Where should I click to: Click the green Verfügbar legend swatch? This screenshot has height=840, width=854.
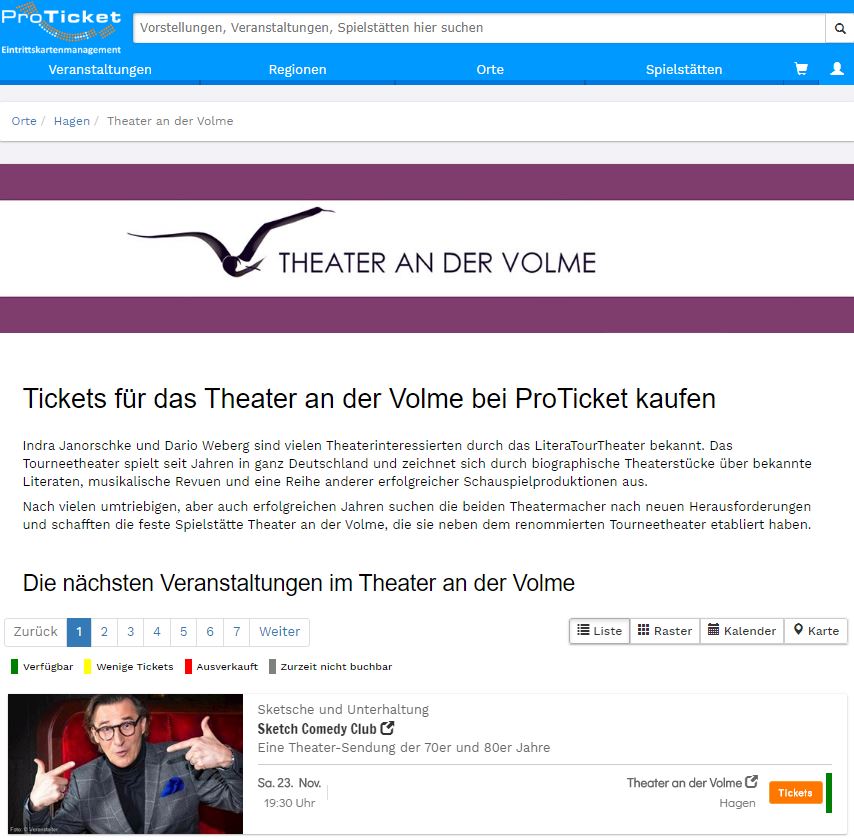(14, 666)
